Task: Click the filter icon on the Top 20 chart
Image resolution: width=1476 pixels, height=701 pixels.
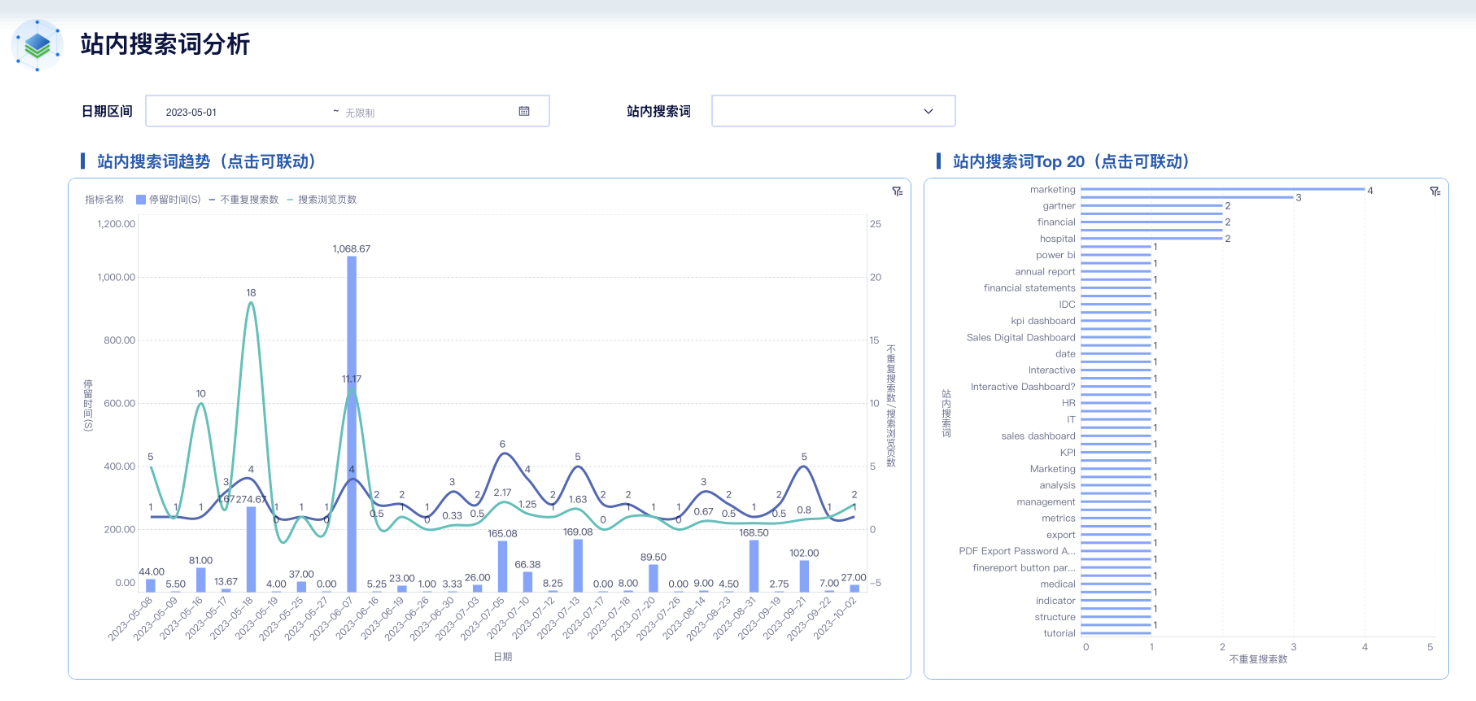Action: [x=1435, y=191]
